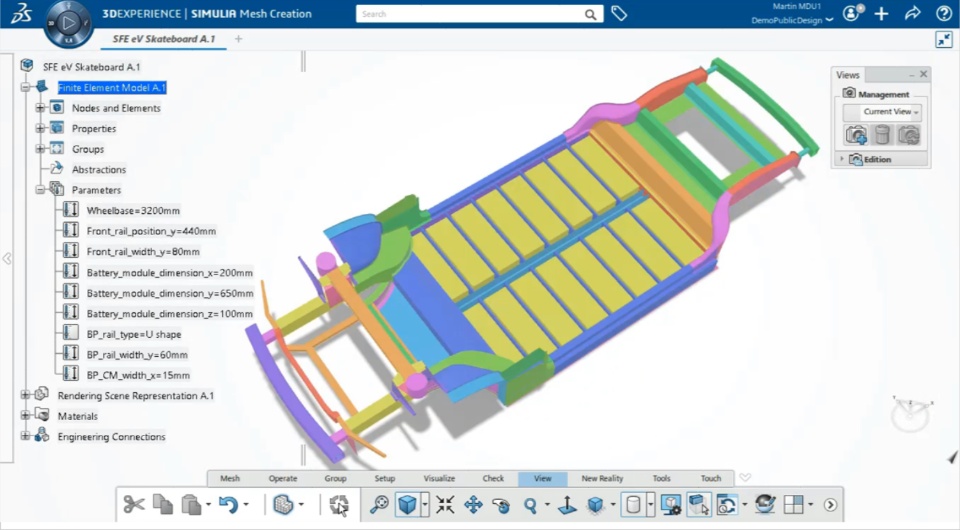The height and width of the screenshot is (530, 960).
Task: Collapse the action bar chevron
Action: [745, 478]
